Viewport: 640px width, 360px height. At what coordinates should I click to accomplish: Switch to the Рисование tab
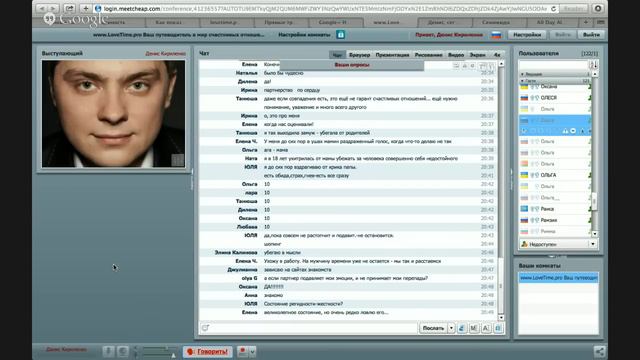click(428, 55)
